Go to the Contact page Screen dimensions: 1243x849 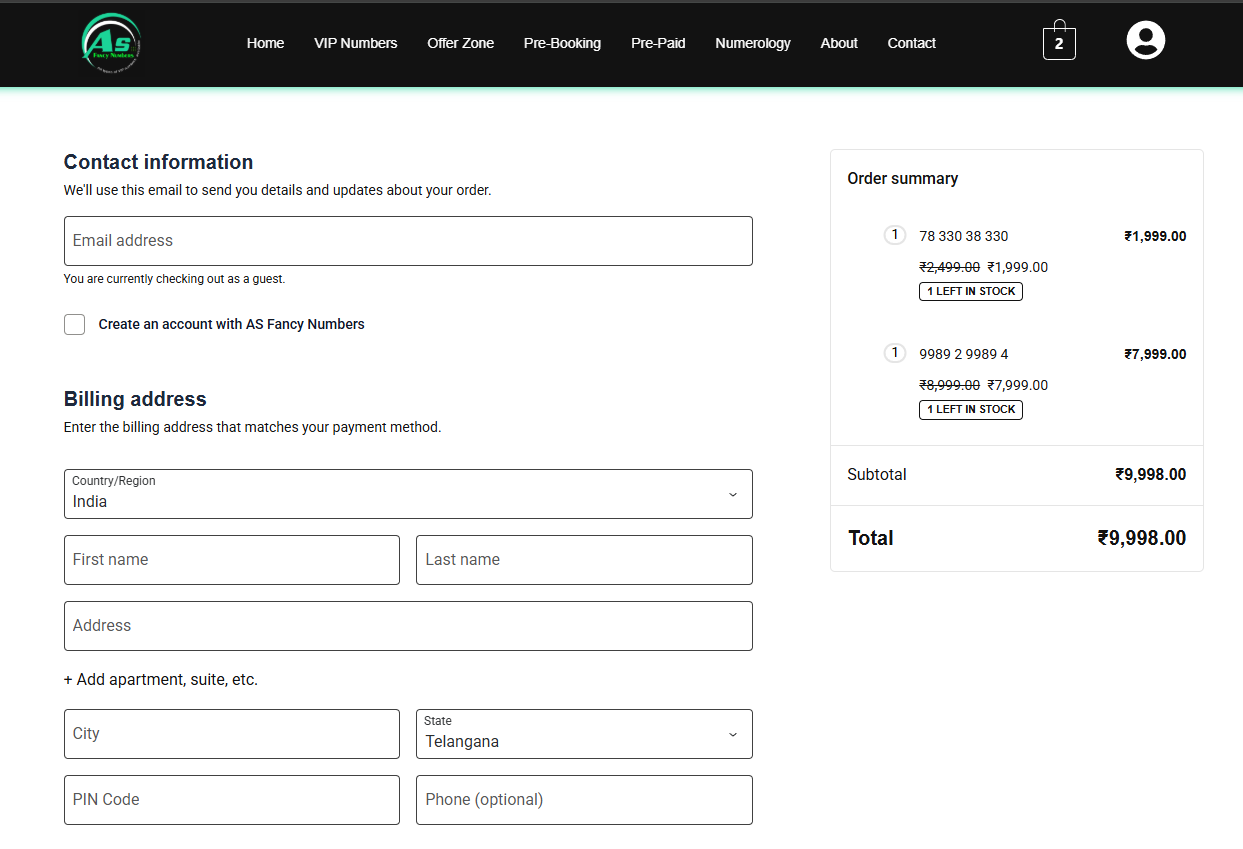click(x=911, y=43)
